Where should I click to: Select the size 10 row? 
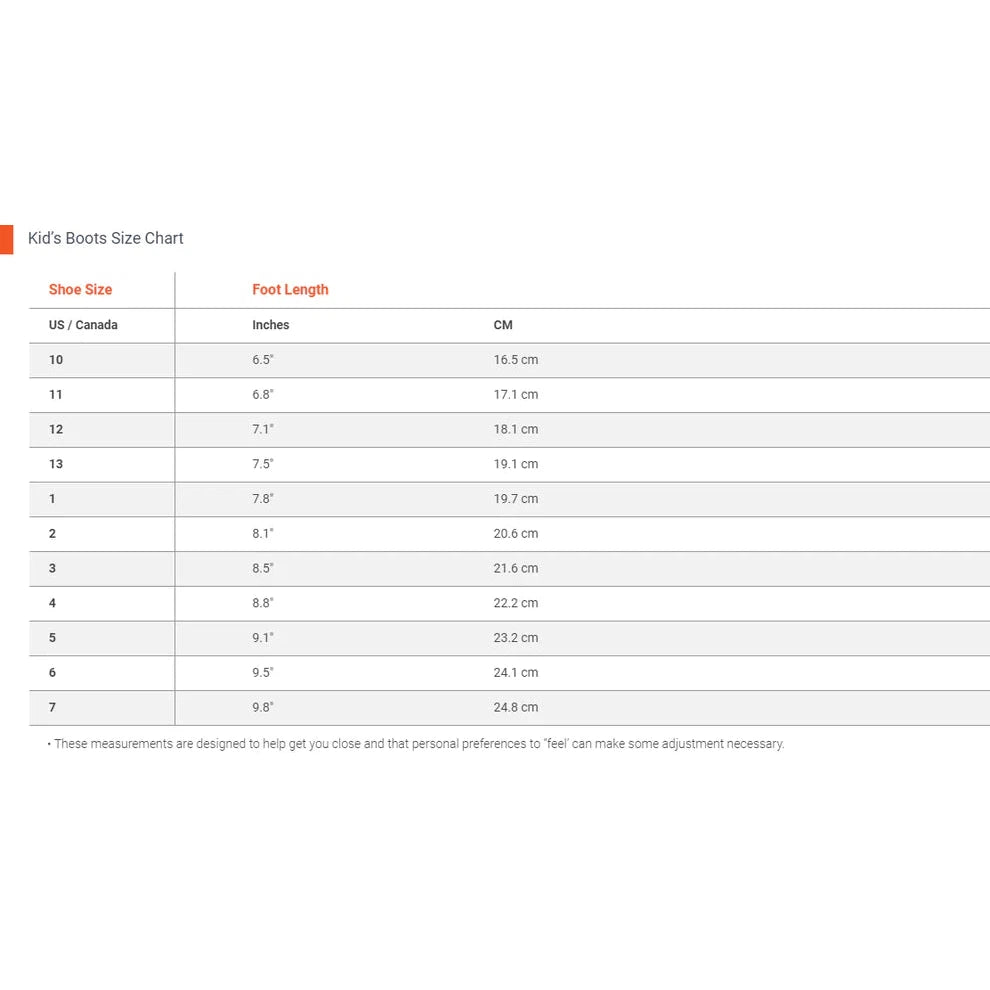(x=56, y=360)
